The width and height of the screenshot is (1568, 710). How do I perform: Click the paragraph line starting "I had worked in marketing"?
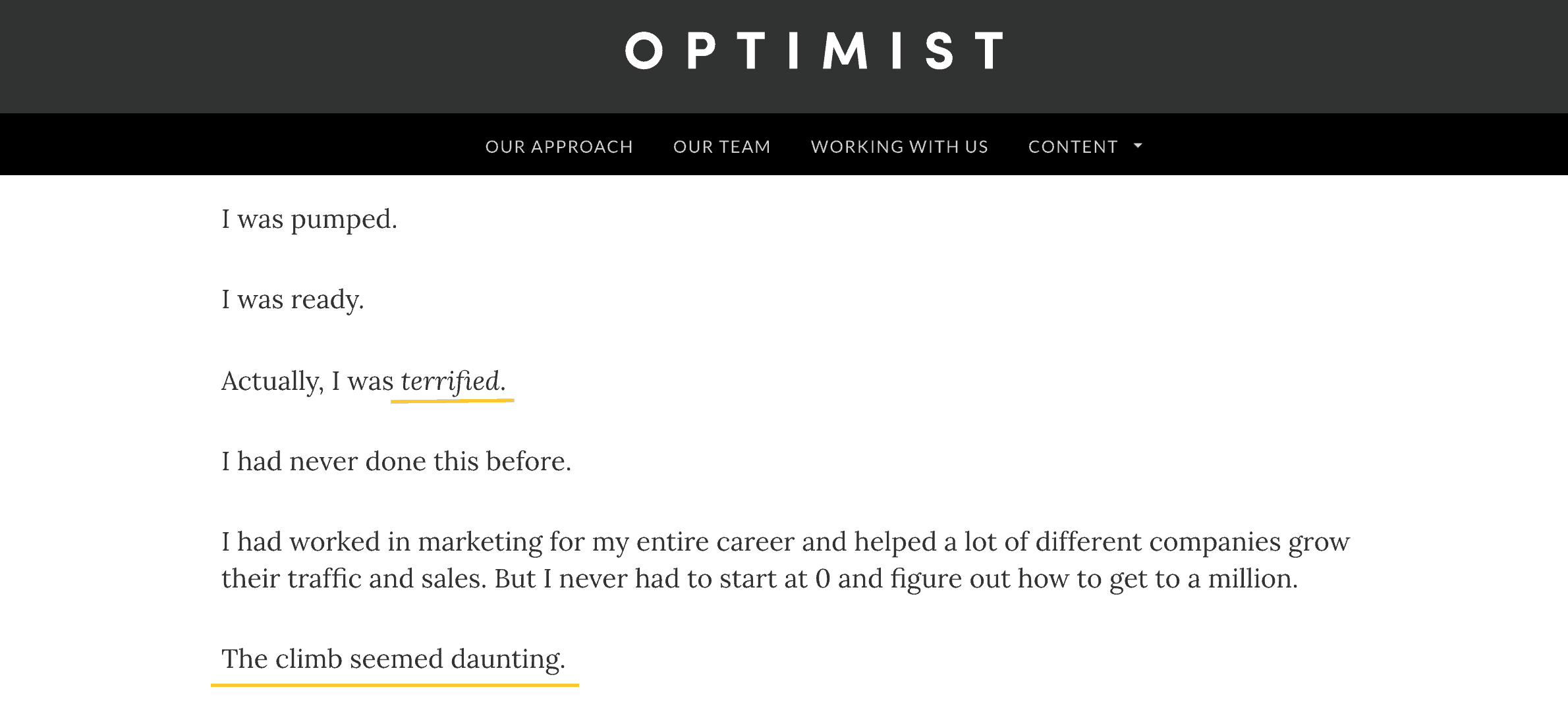pyautogui.click(x=785, y=542)
